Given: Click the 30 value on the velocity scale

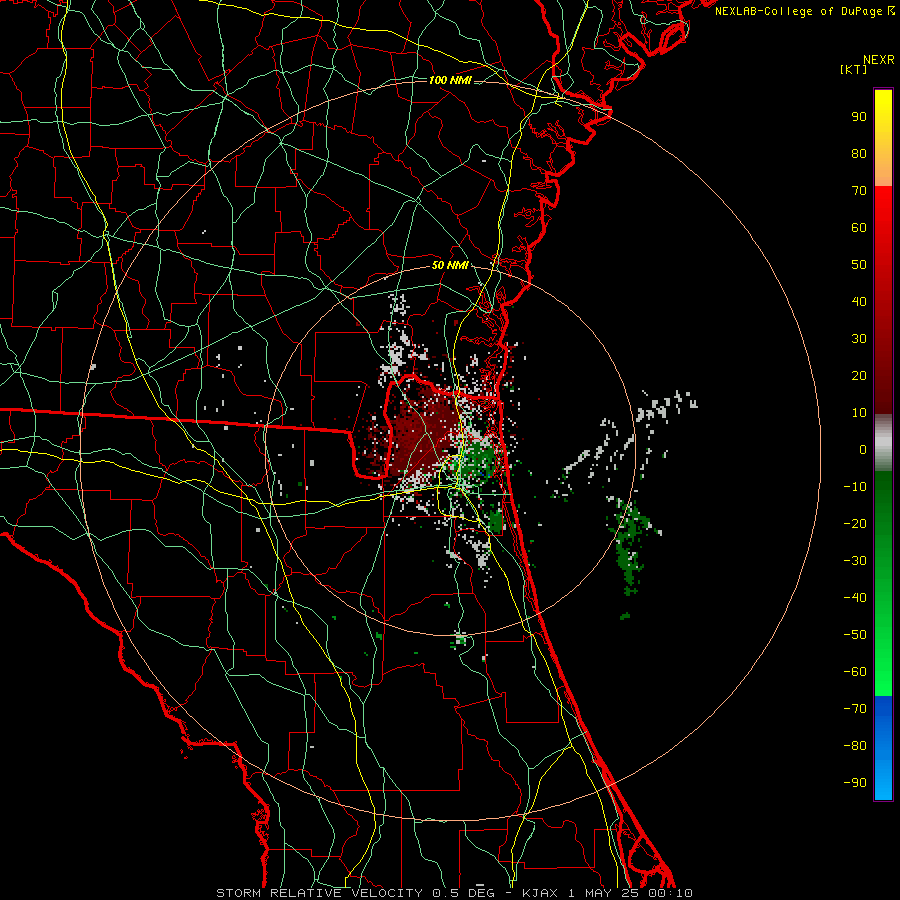Looking at the screenshot, I should 859,339.
